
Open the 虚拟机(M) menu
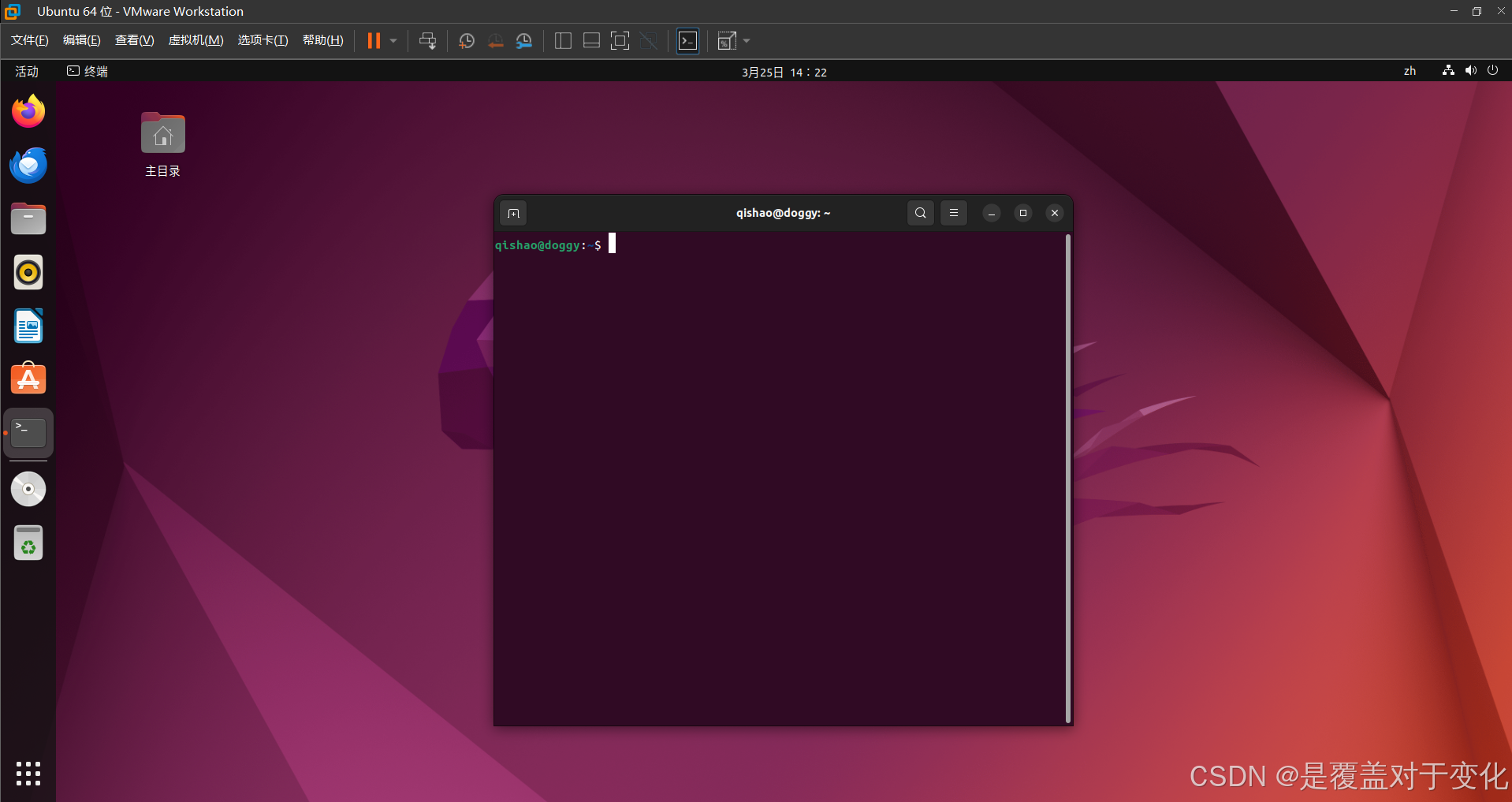(196, 40)
